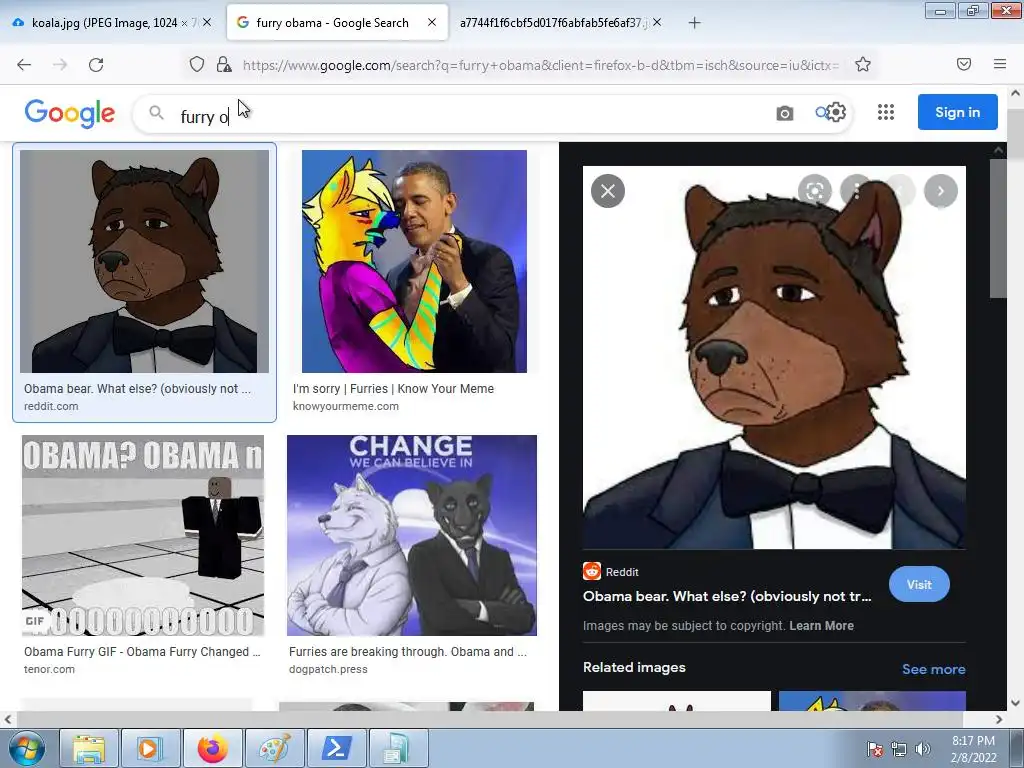
Task: Click the Firefox URL address bar
Action: [539, 65]
